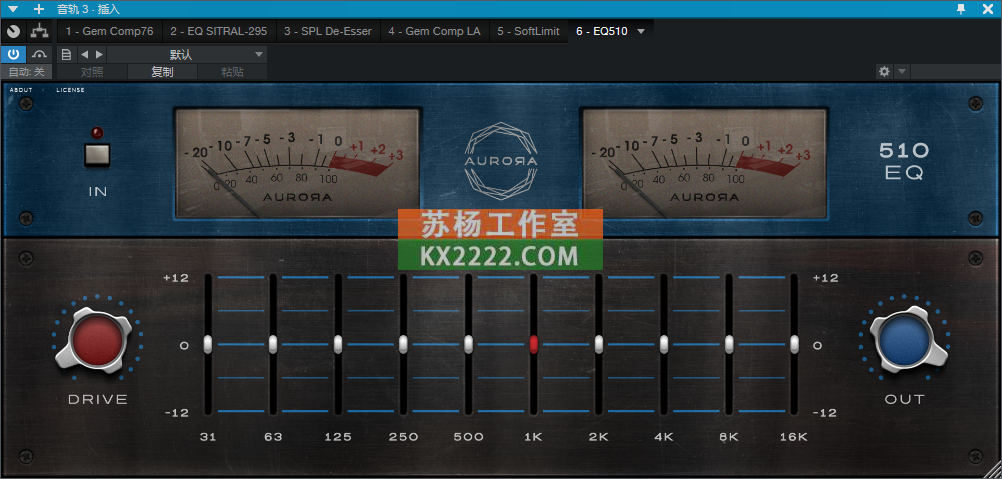Click the 16K band slider handle
This screenshot has height=479, width=1002.
pos(794,344)
